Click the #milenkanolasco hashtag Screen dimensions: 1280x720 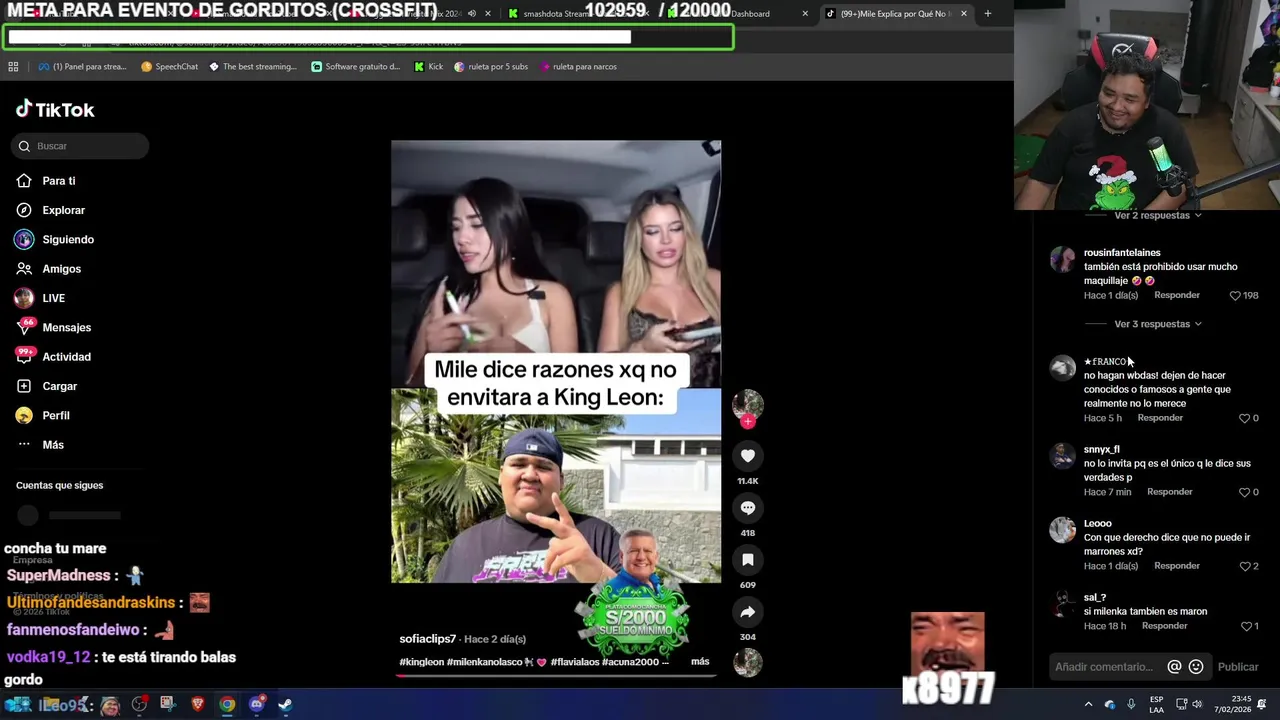[486, 662]
